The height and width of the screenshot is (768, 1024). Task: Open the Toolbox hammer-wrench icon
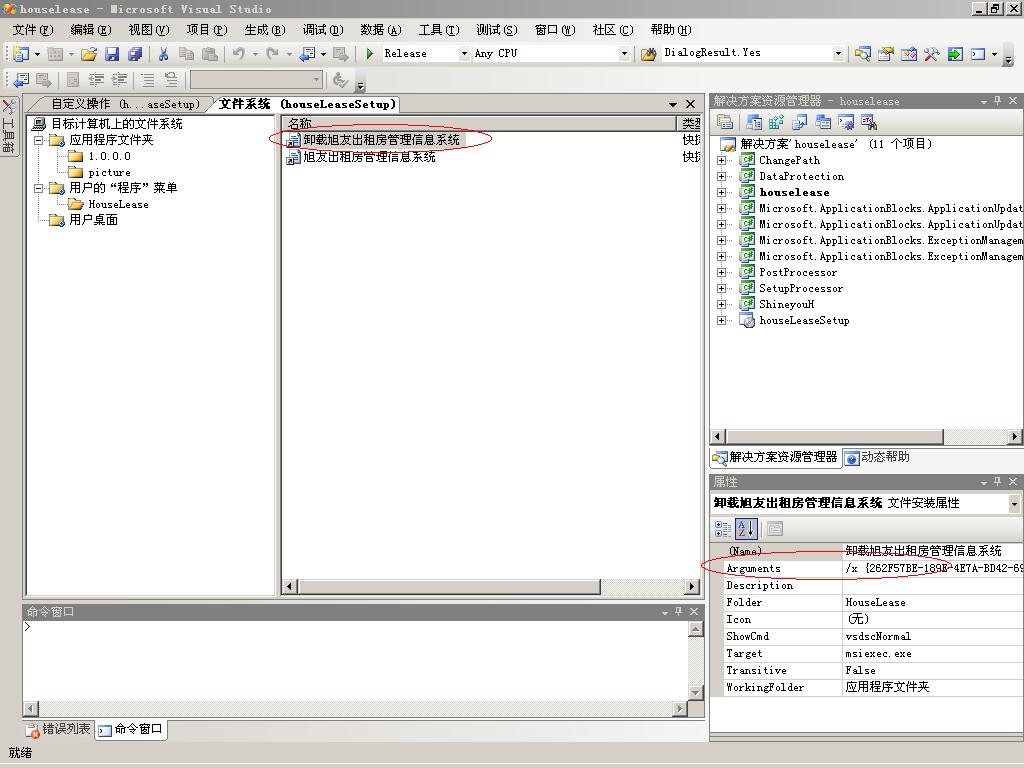931,54
